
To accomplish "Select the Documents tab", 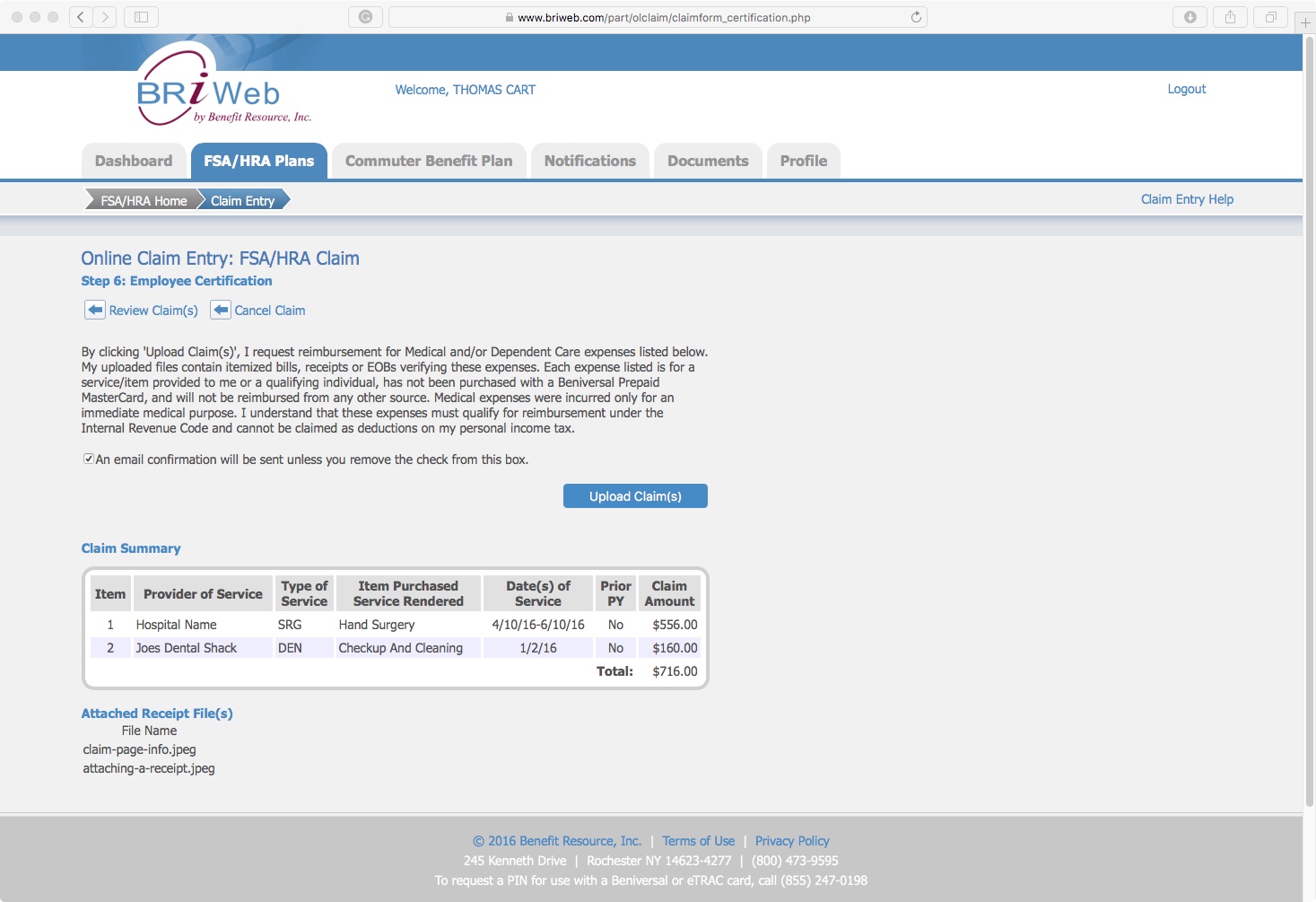I will point(707,161).
